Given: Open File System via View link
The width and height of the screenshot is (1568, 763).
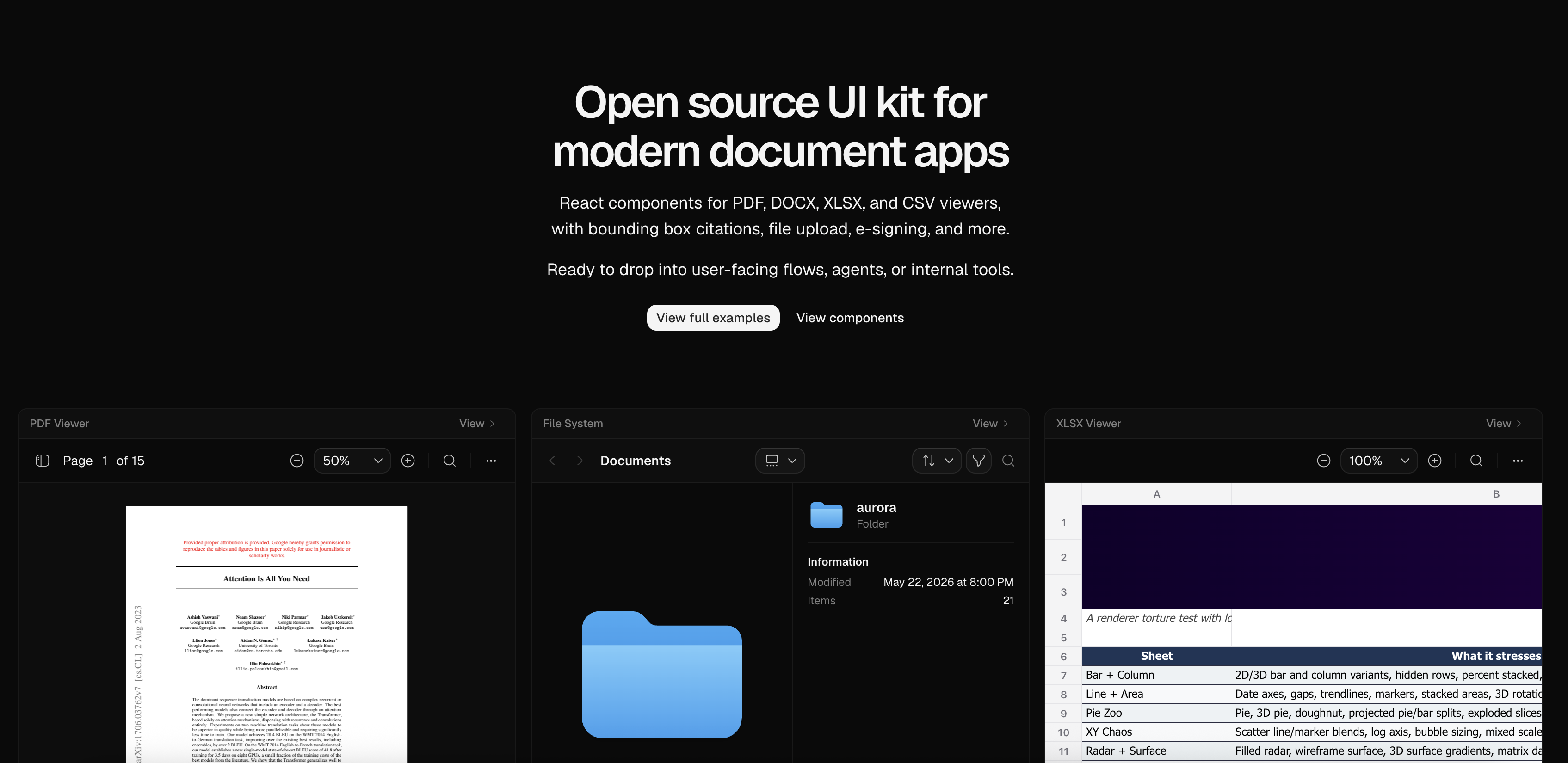Looking at the screenshot, I should (990, 424).
